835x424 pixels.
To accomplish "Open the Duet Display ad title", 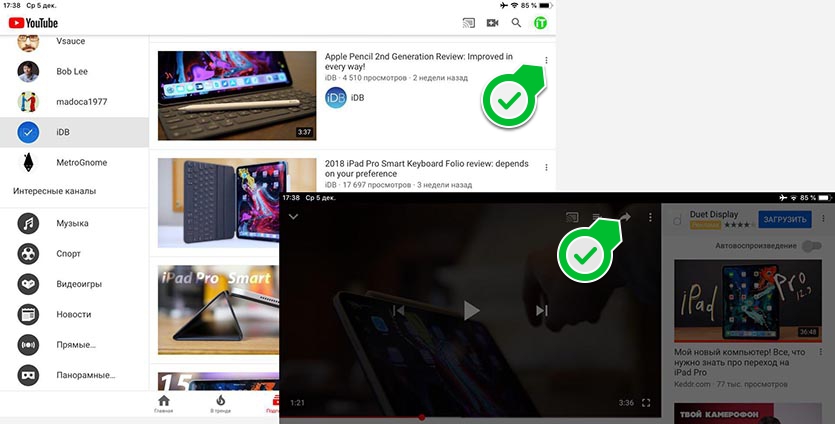I will (x=714, y=214).
